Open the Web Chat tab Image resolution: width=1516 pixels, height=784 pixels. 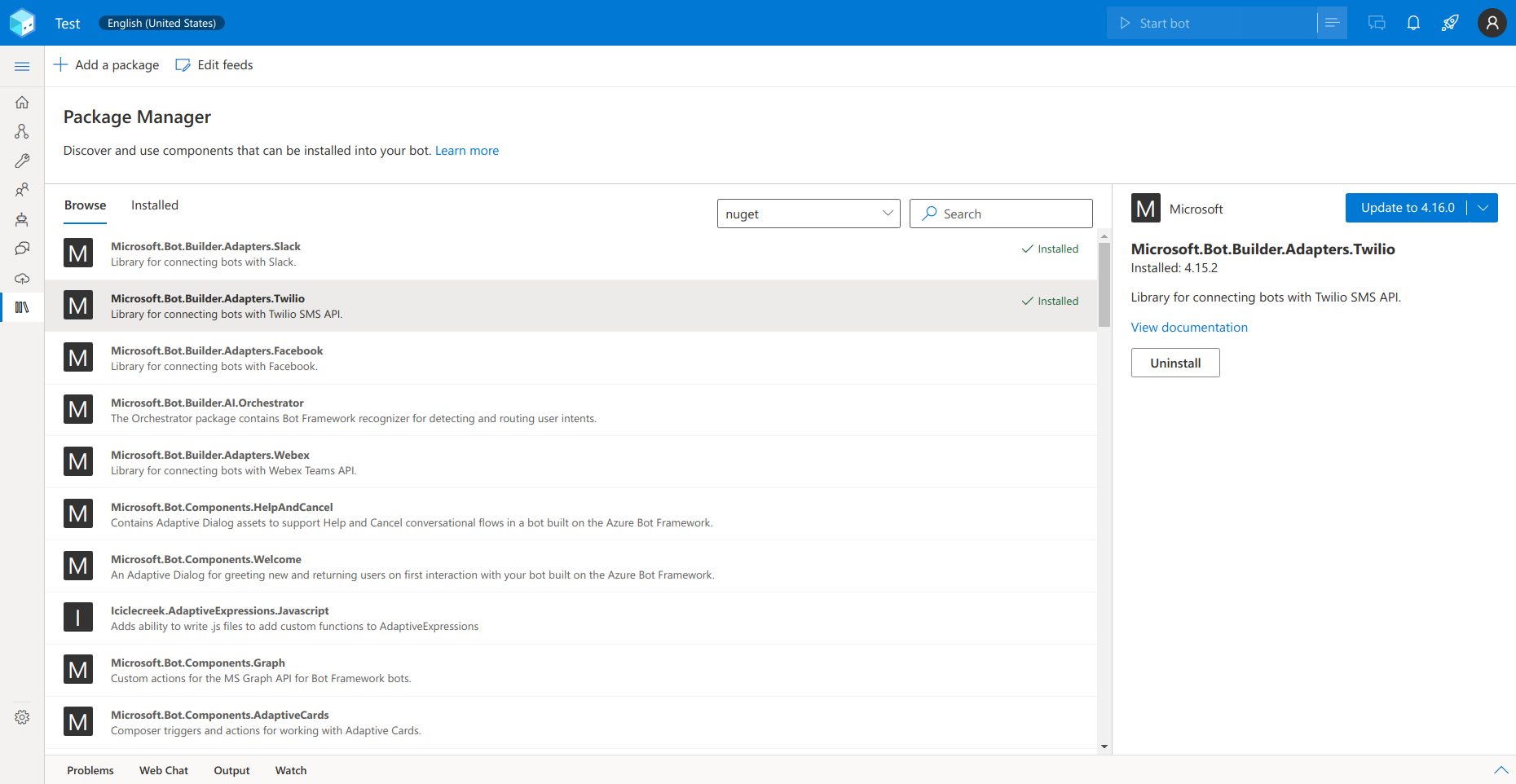pos(164,770)
